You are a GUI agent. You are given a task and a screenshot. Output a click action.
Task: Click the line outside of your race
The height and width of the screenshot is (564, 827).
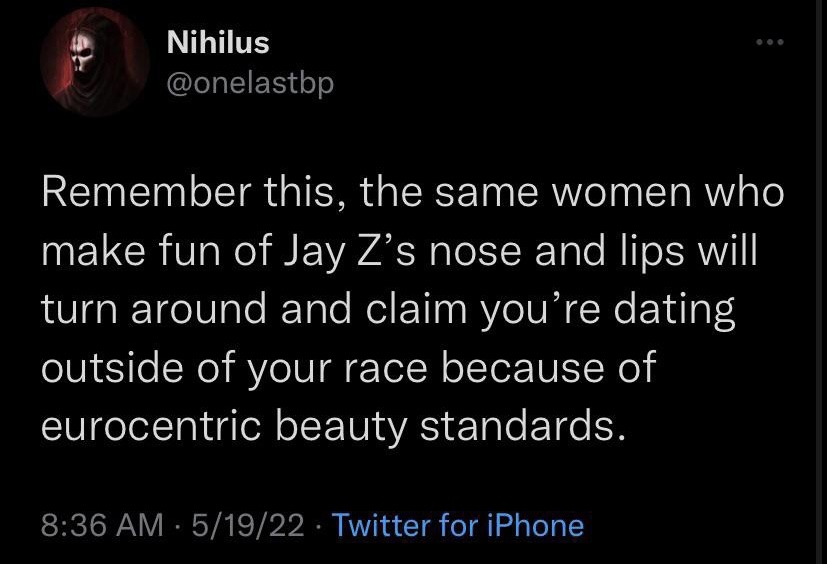coord(349,368)
